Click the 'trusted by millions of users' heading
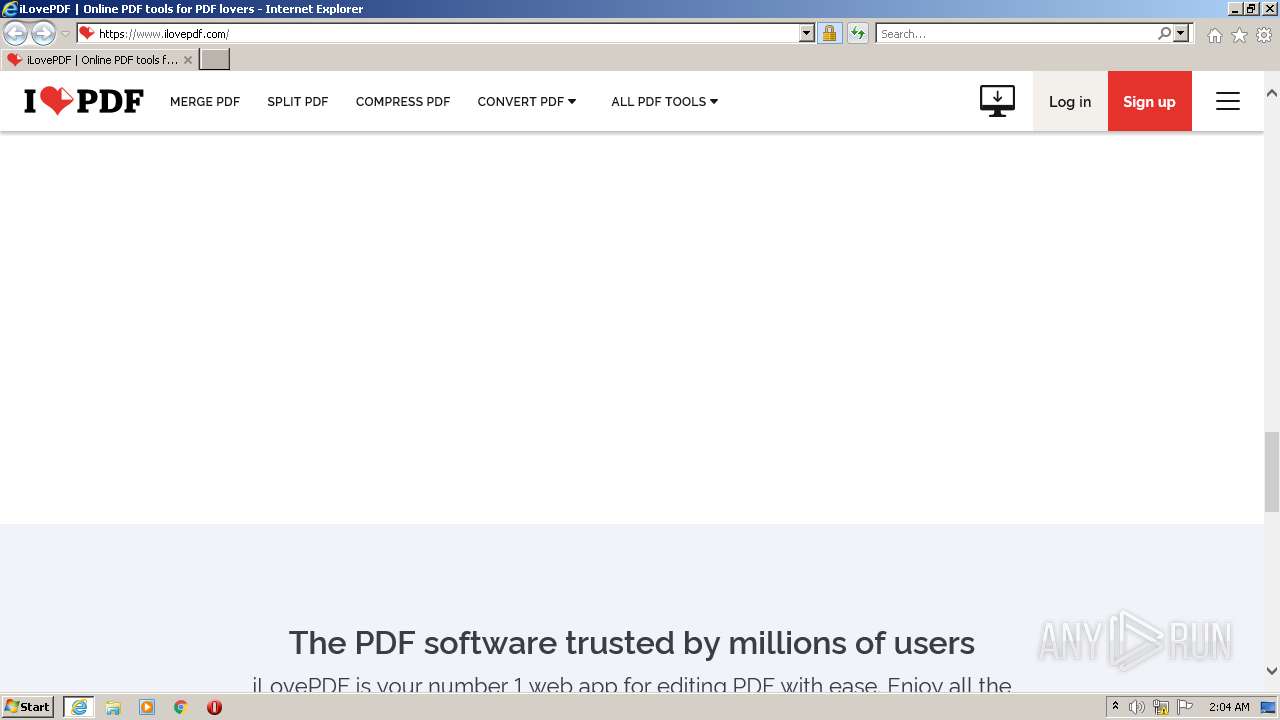This screenshot has height=720, width=1280. click(631, 642)
